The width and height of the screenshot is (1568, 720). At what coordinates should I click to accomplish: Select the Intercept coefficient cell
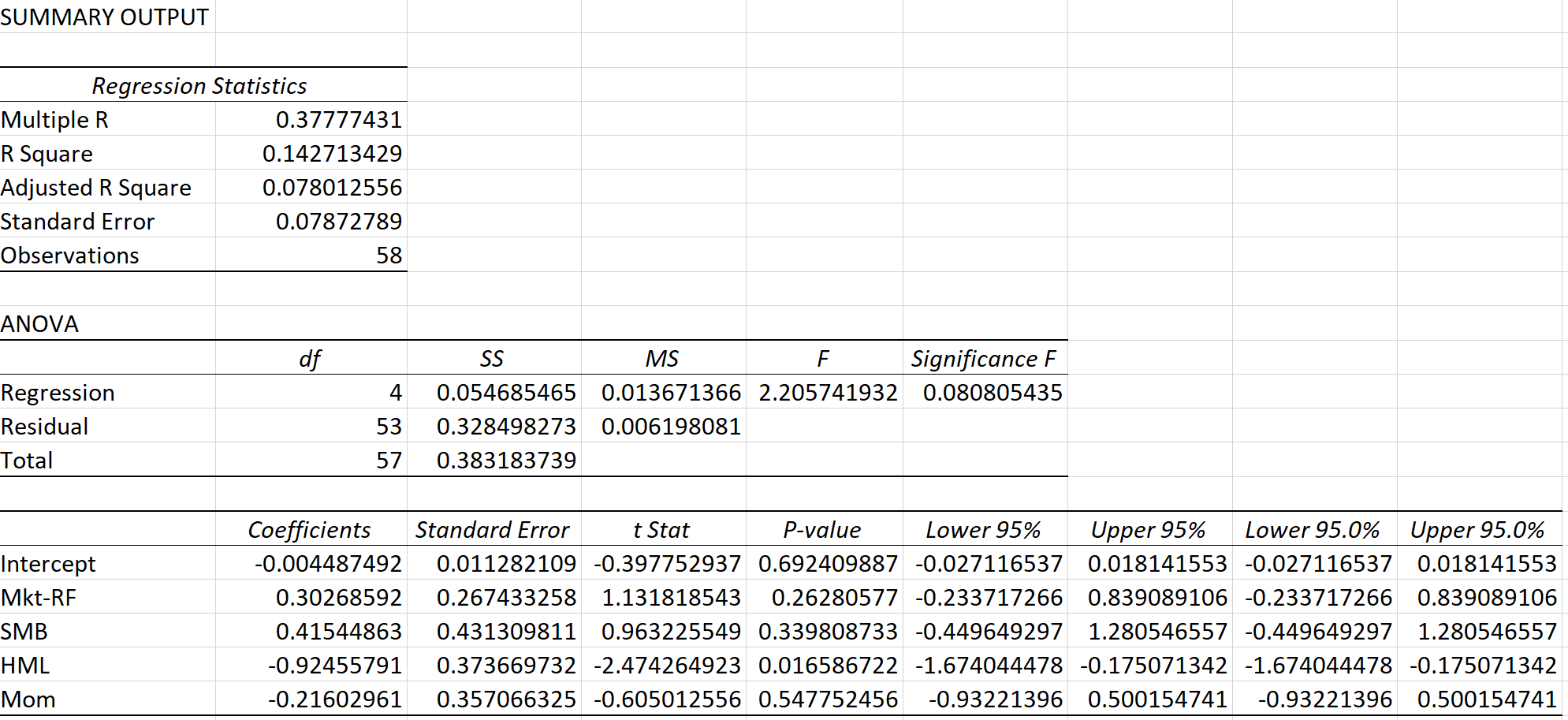pos(331,563)
